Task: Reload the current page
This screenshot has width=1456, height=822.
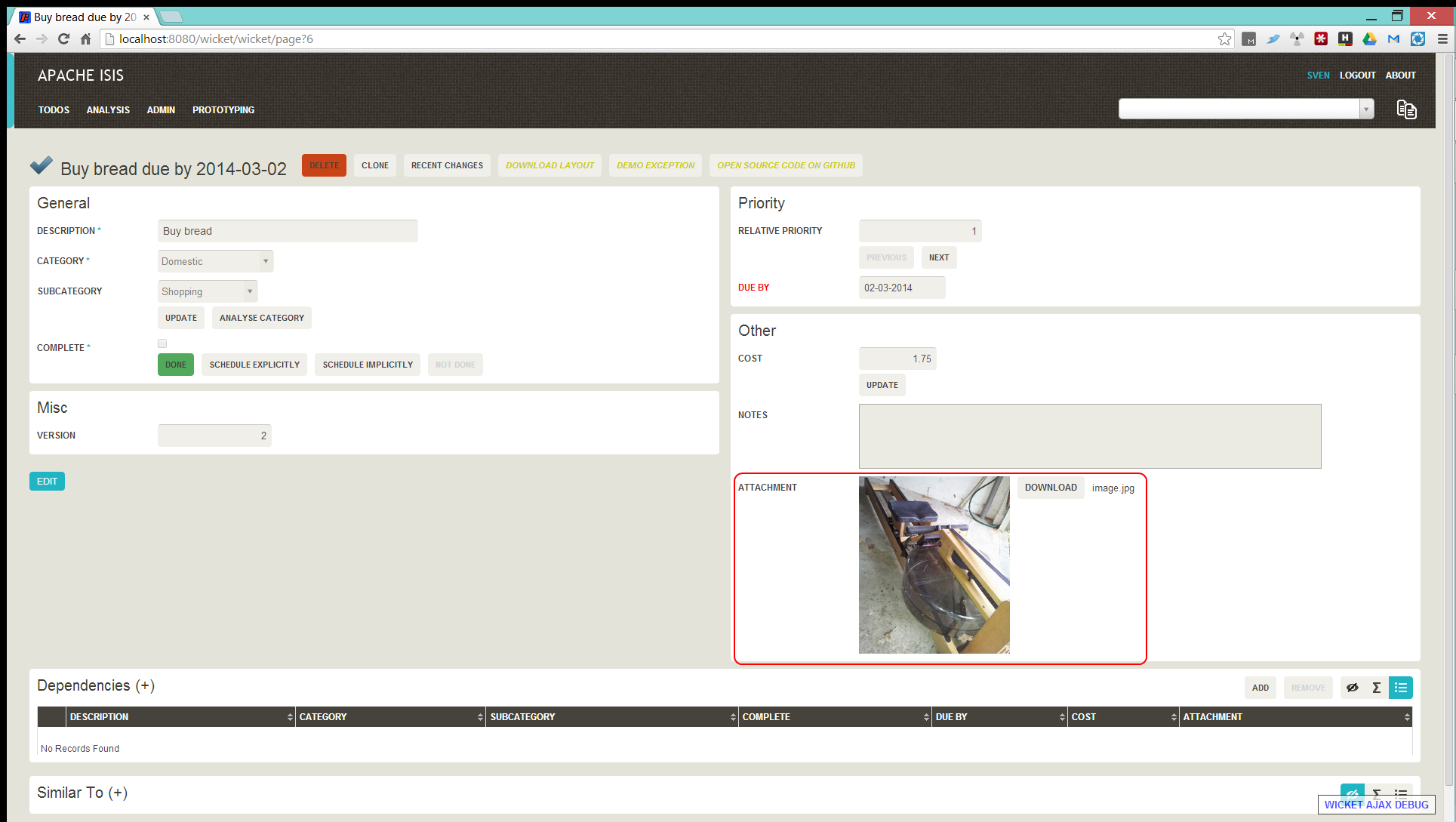Action: pos(64,39)
